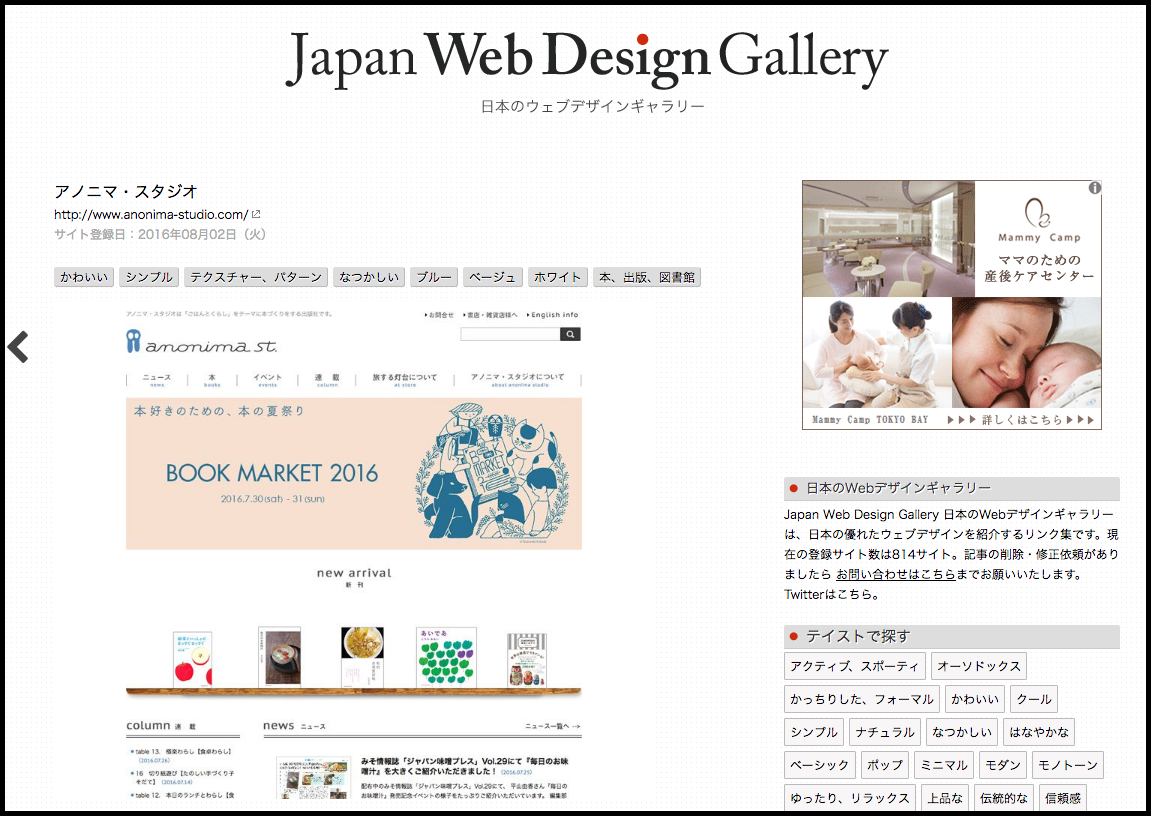Filter by はなやかな taste
This screenshot has height=816, width=1151.
click(1039, 732)
